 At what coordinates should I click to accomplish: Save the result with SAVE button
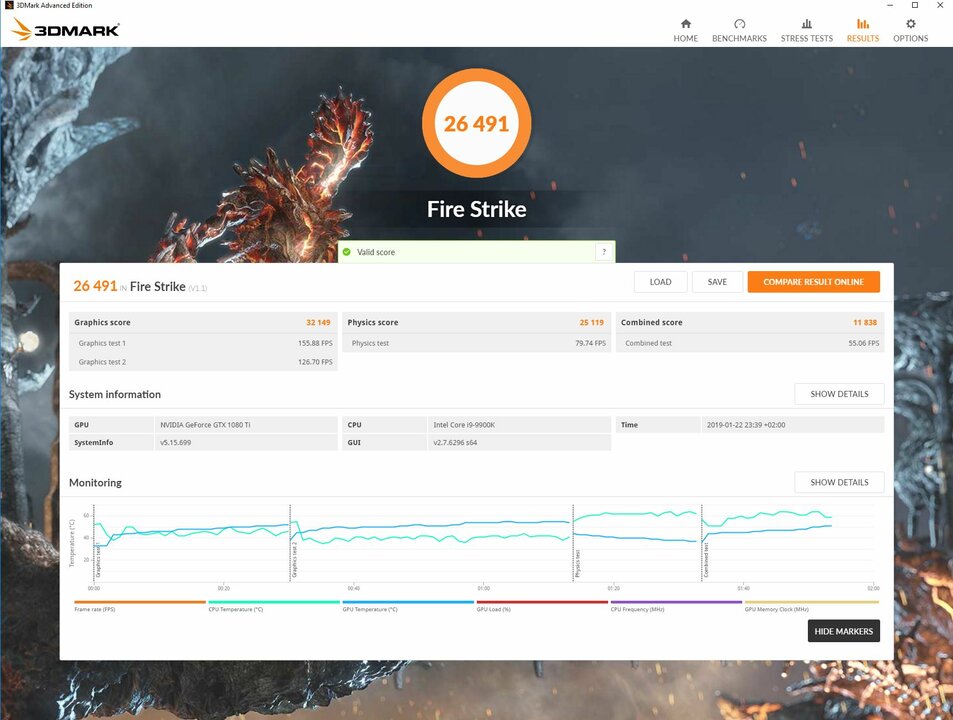[717, 282]
